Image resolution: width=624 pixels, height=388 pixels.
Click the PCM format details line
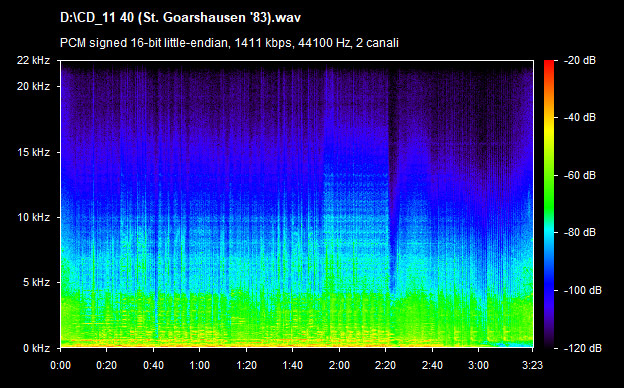(x=229, y=43)
